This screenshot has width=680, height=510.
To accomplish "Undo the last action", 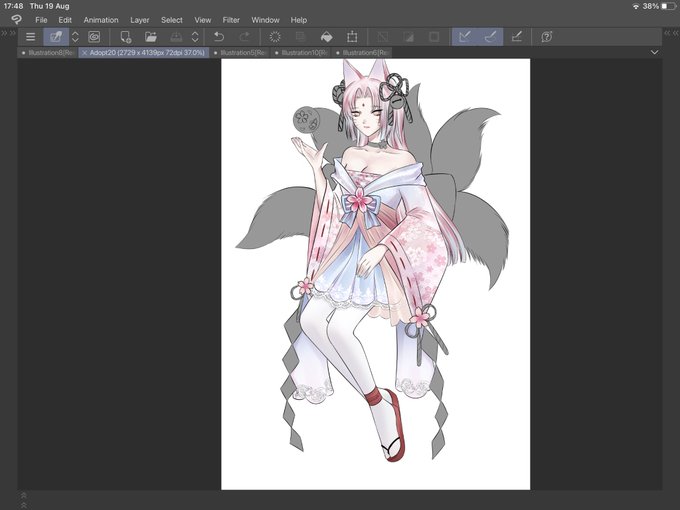I will click(x=219, y=37).
